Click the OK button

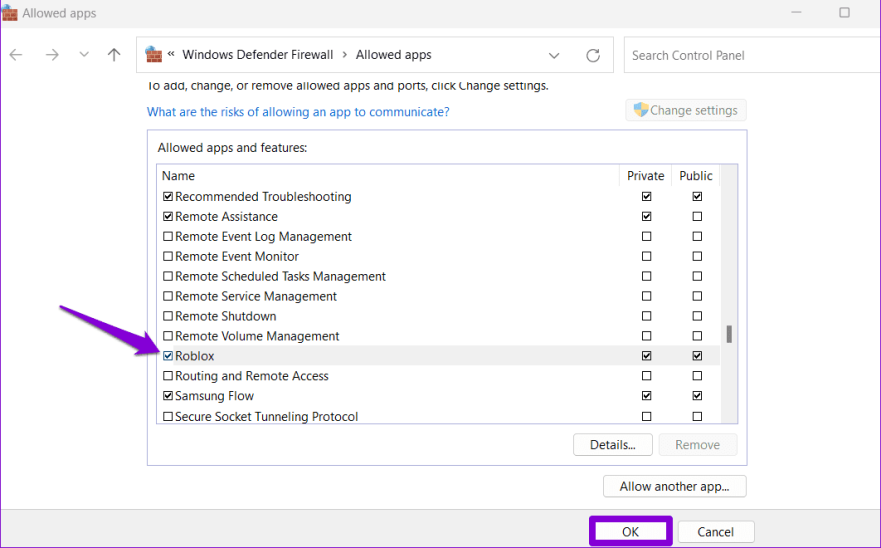pyautogui.click(x=630, y=532)
